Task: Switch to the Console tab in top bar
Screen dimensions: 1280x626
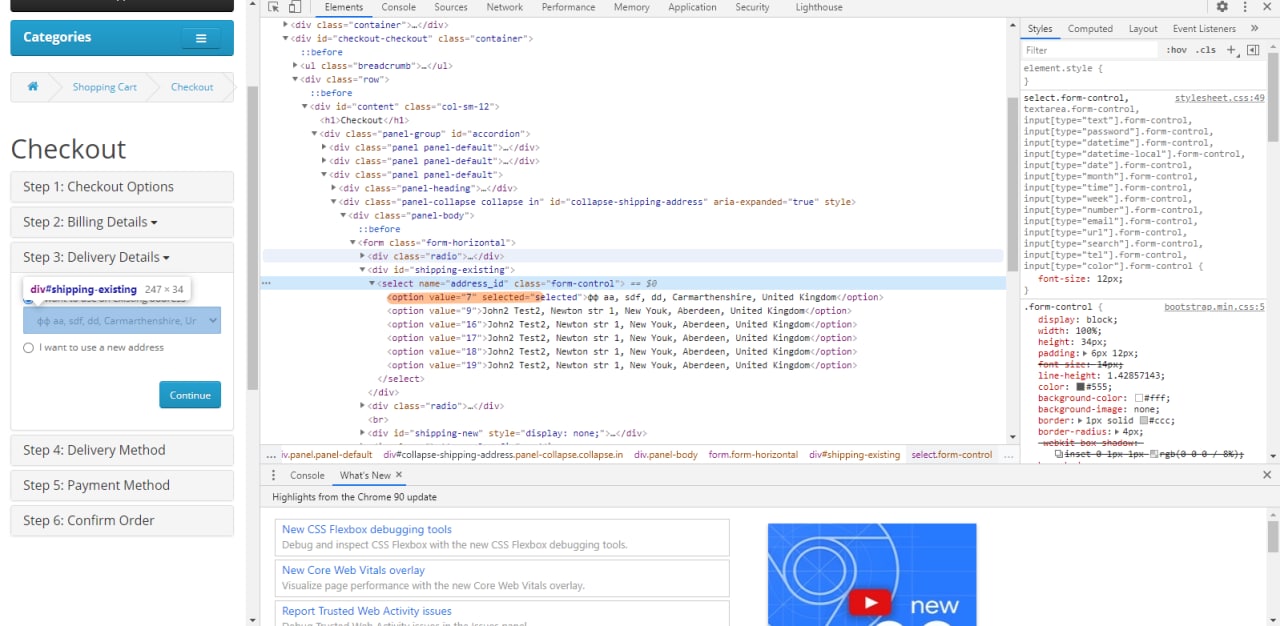Action: coord(398,7)
